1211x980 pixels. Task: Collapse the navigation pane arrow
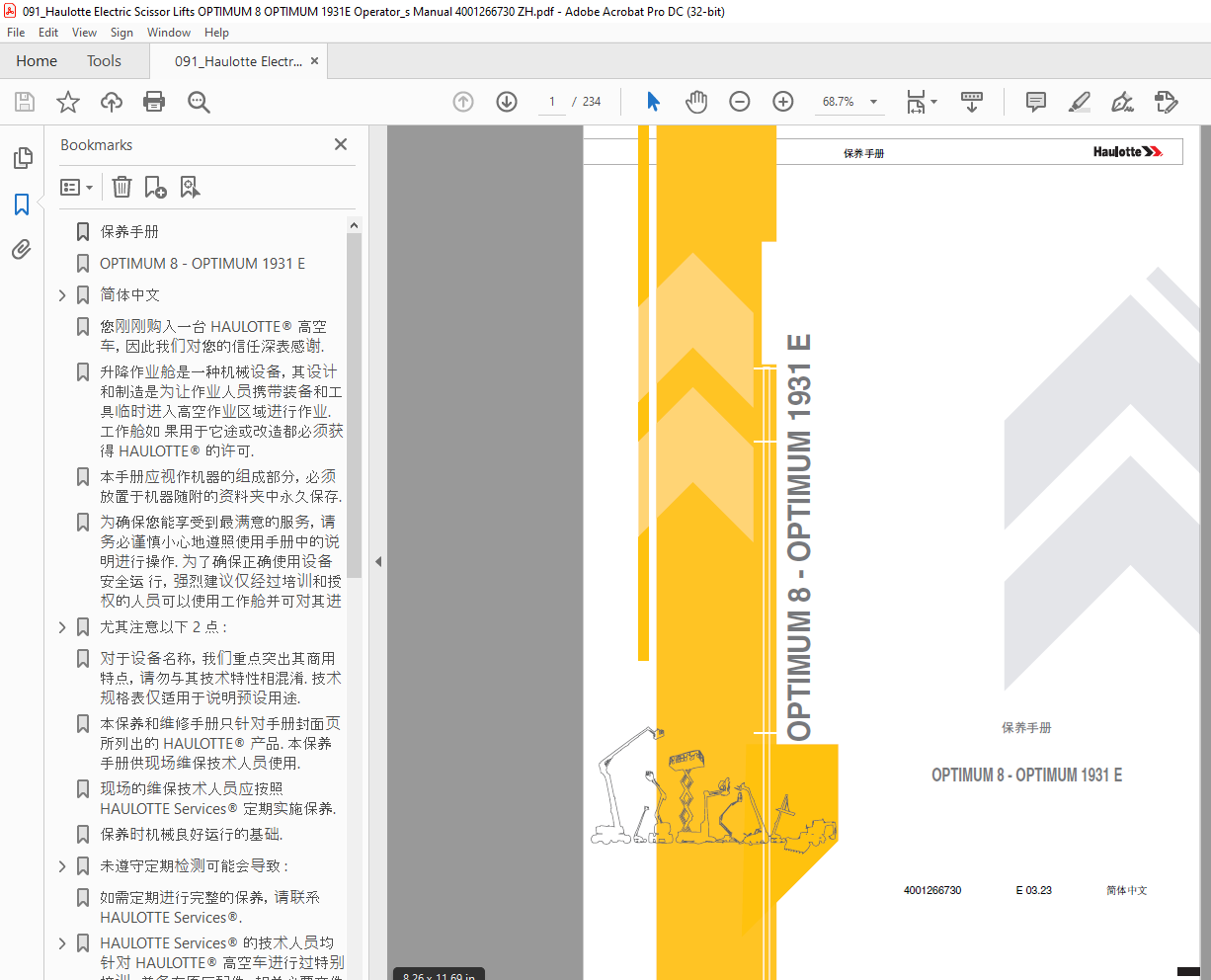point(378,561)
